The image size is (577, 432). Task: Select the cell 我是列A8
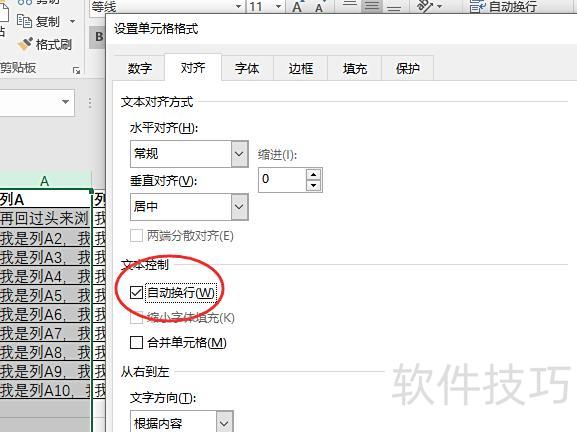coord(45,353)
